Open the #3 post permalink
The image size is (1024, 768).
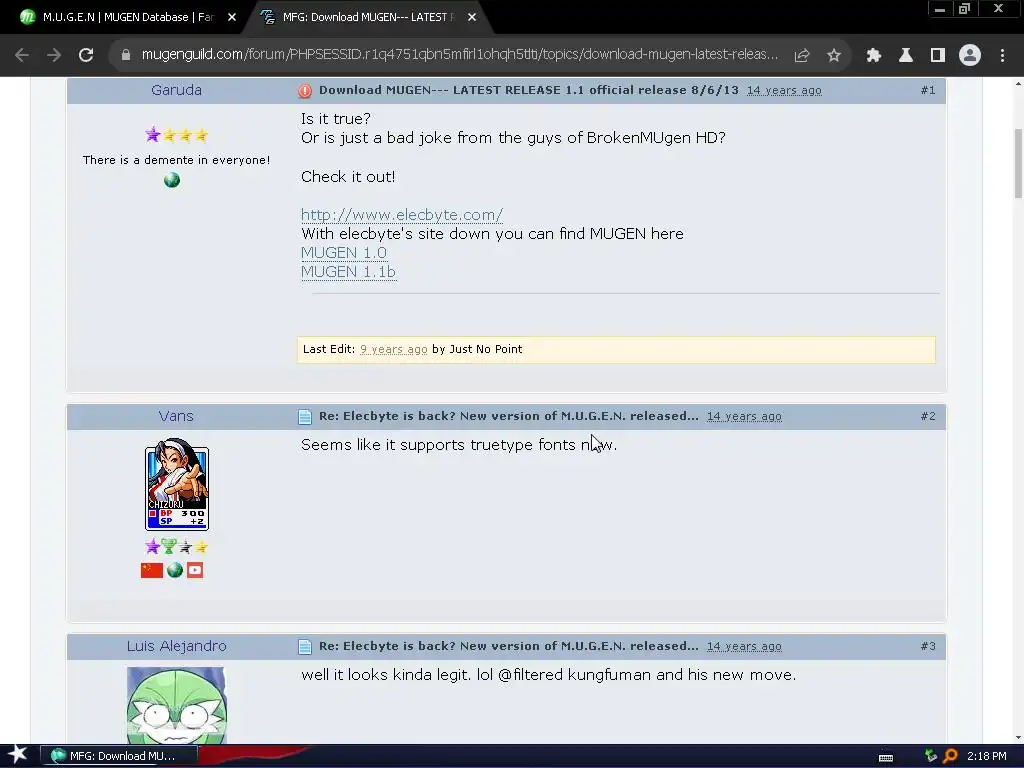928,646
